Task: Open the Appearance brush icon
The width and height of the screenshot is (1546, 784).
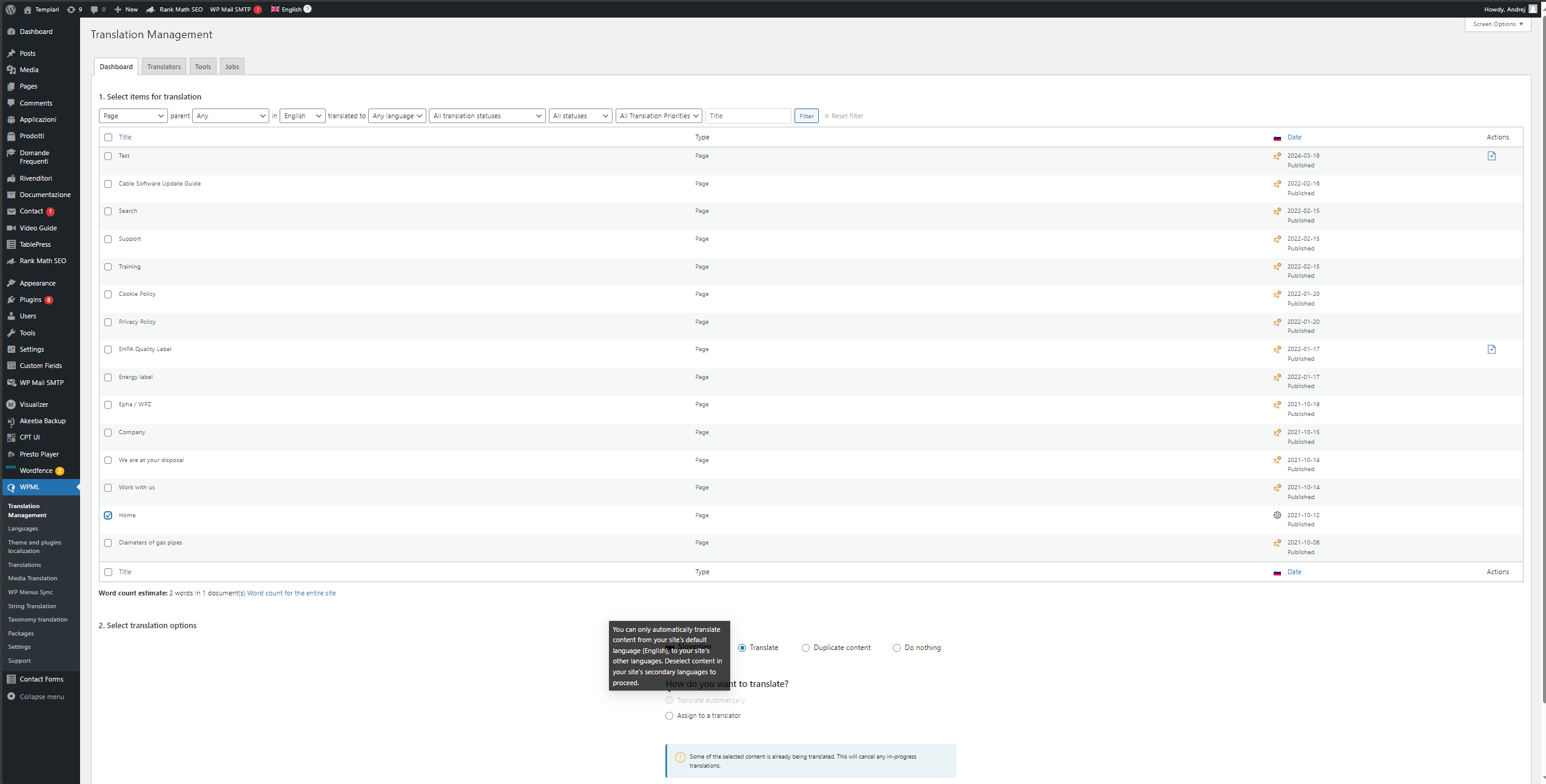Action: [x=11, y=283]
